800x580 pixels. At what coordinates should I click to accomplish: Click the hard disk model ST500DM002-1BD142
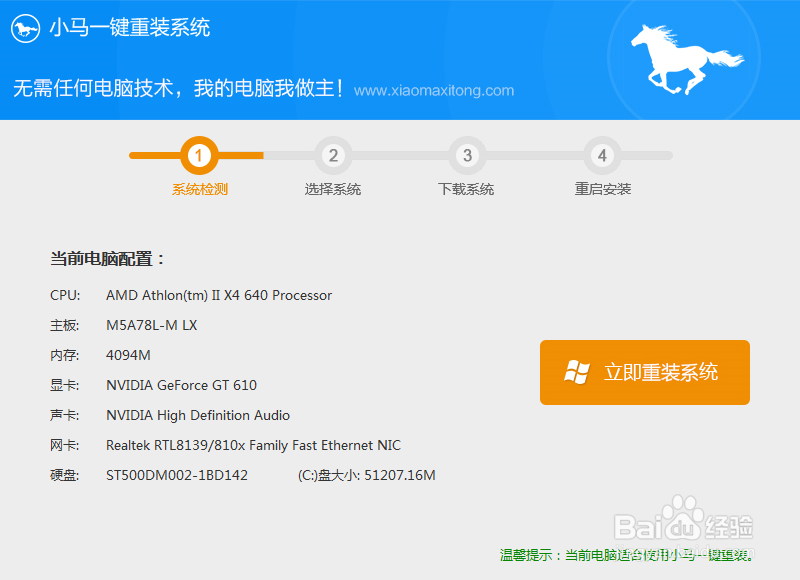click(x=177, y=475)
